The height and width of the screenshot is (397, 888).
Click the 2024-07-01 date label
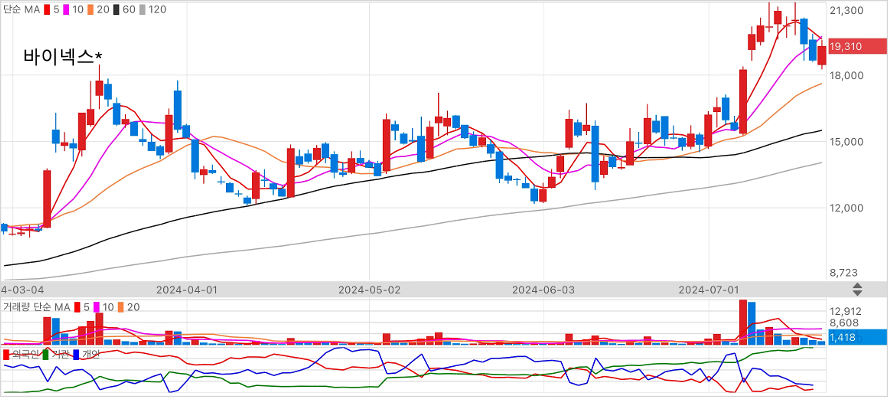coord(709,289)
